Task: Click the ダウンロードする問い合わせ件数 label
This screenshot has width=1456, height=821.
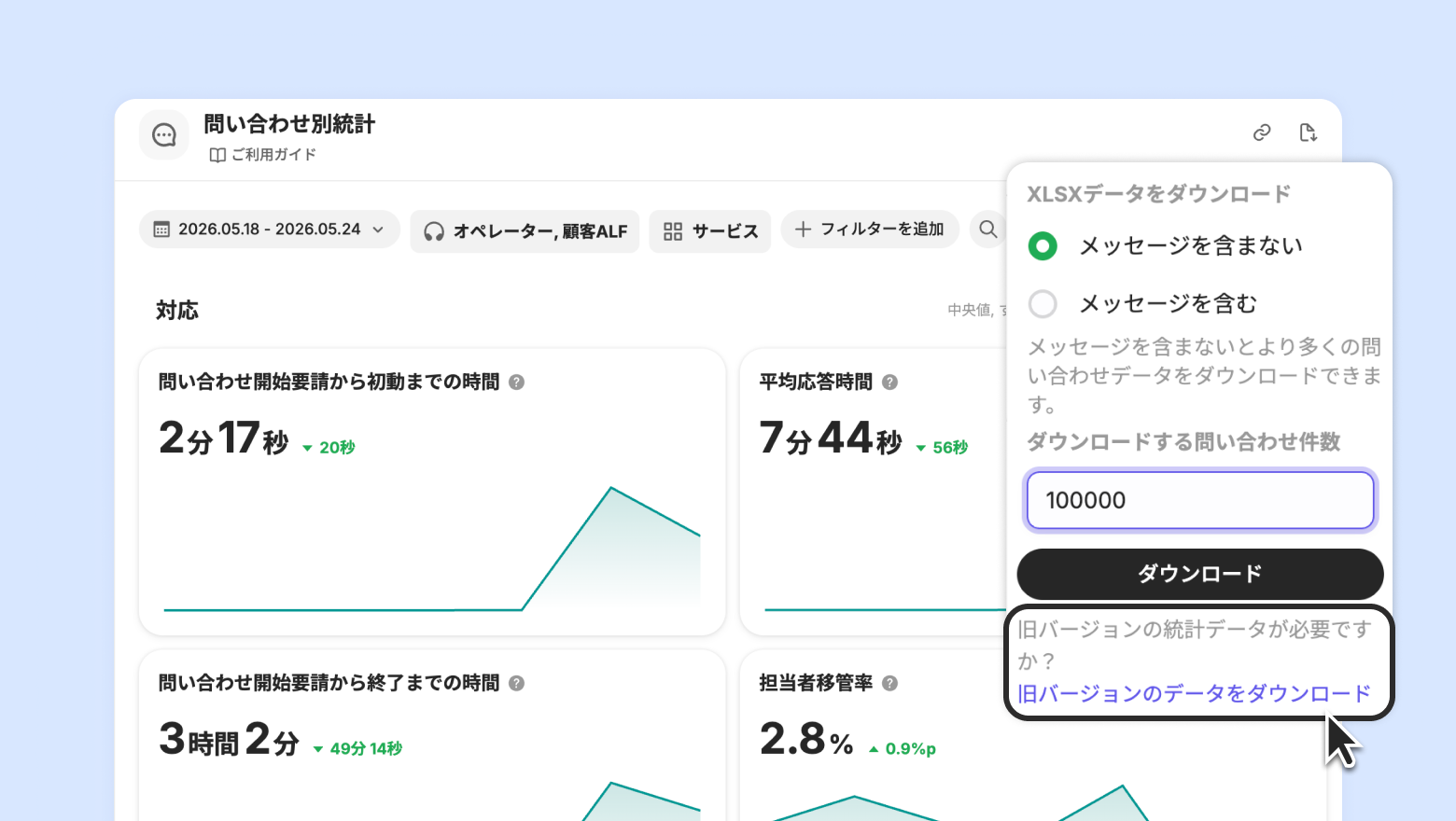Action: (1183, 442)
